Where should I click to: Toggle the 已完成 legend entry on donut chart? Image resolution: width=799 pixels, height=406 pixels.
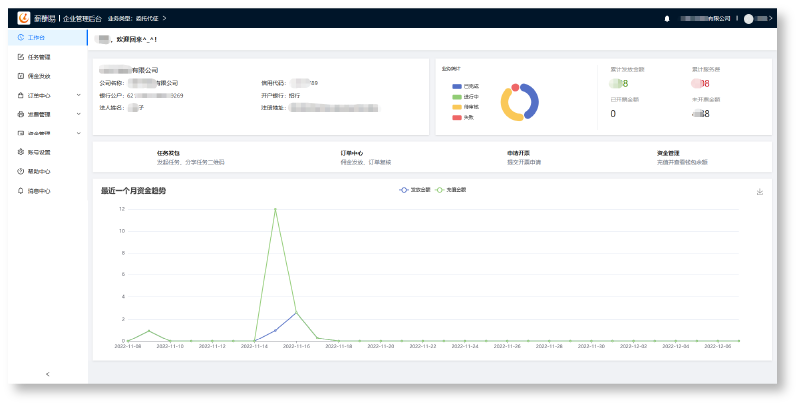click(464, 86)
